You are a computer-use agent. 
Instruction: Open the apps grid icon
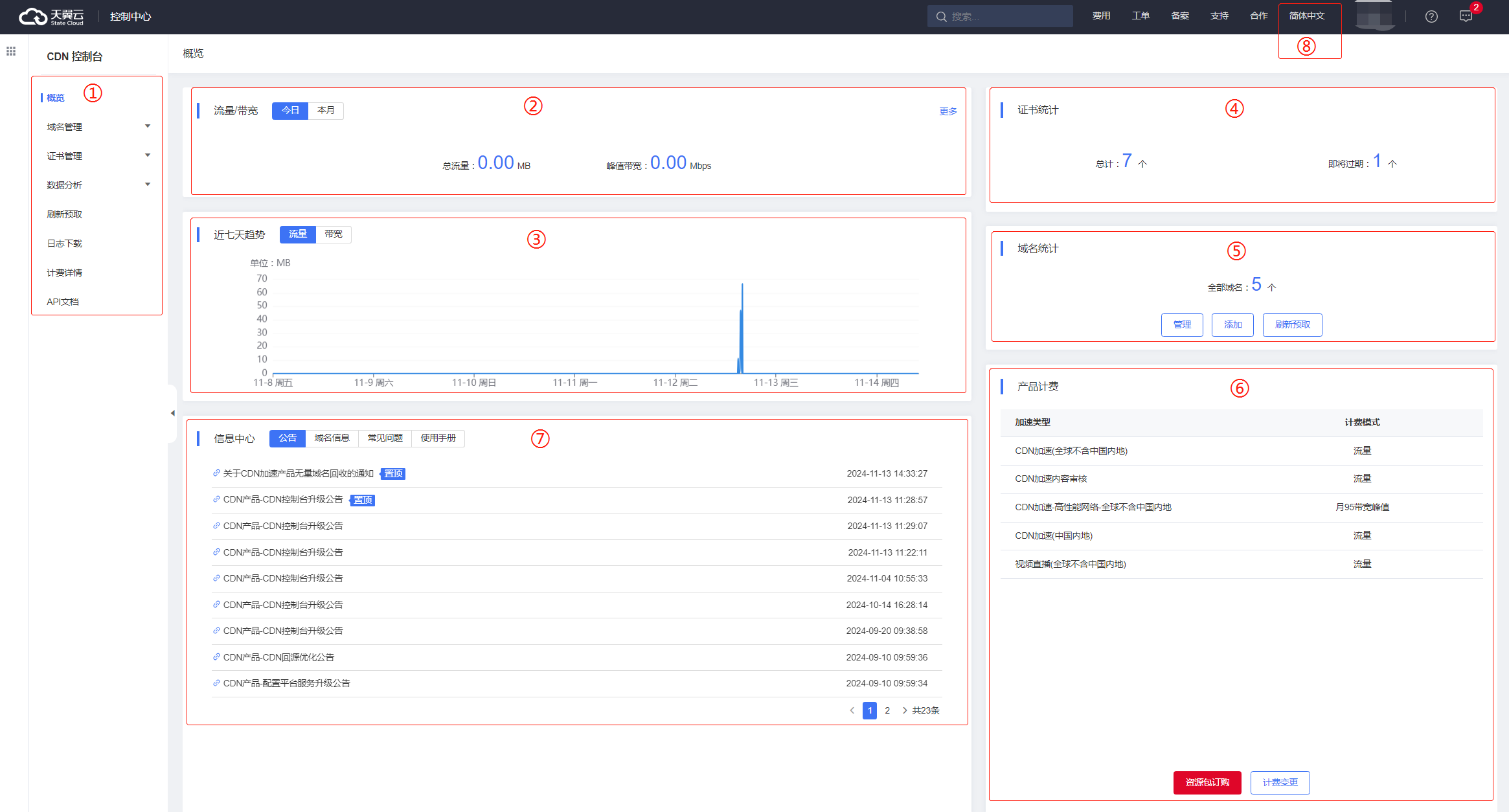11,51
